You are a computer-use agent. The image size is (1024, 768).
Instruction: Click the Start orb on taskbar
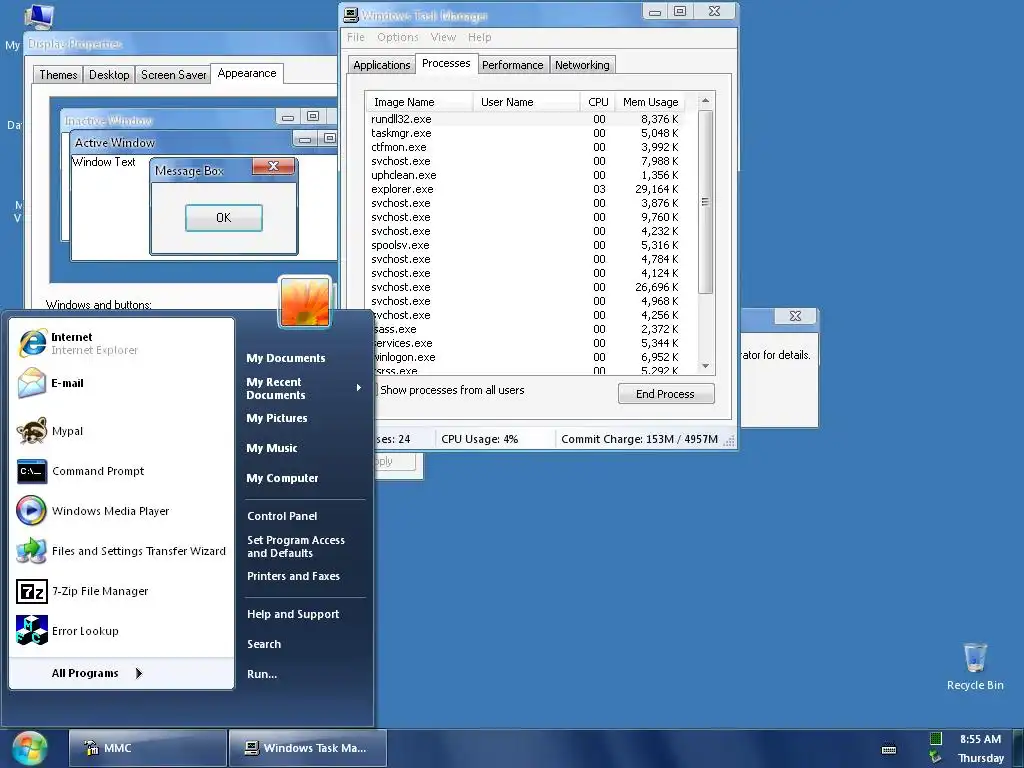coord(29,748)
